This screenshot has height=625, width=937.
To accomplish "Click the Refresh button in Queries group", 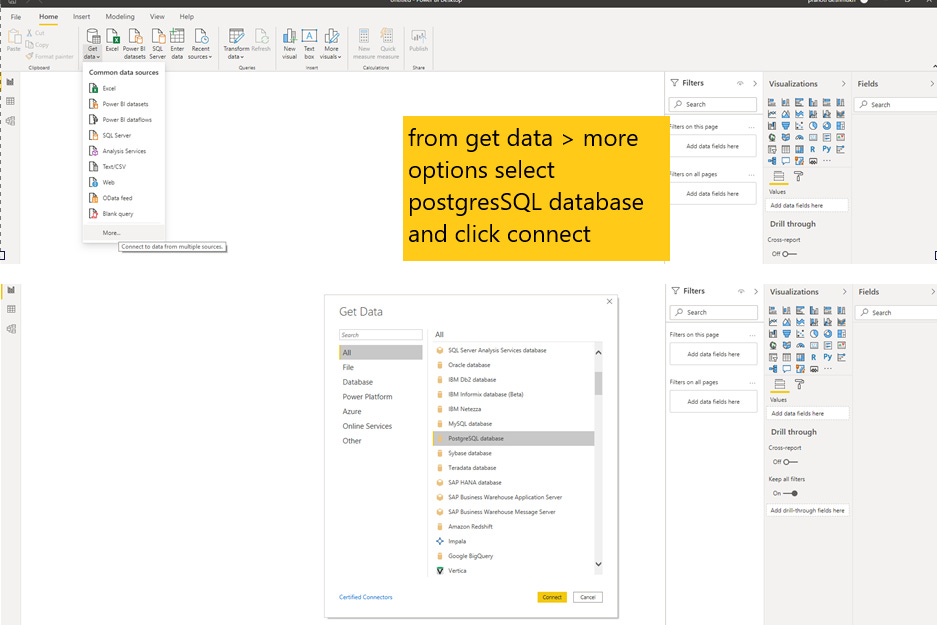I will 261,39.
